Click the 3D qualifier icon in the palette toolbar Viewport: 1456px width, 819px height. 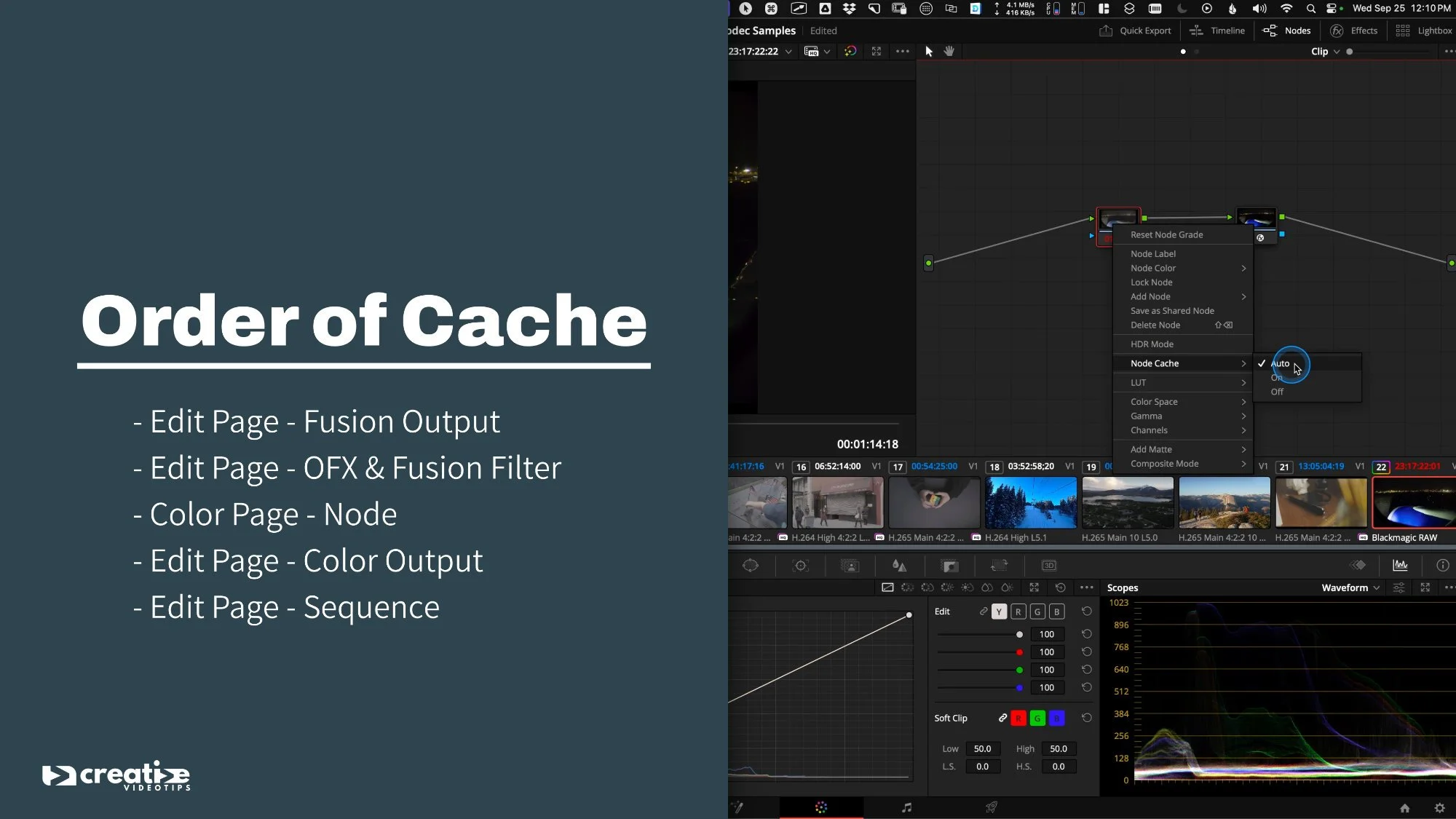(x=1048, y=566)
